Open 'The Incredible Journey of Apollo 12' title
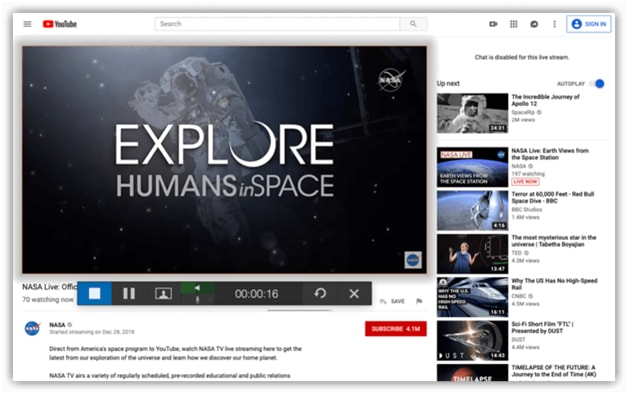This screenshot has width=628, height=394. point(545,100)
